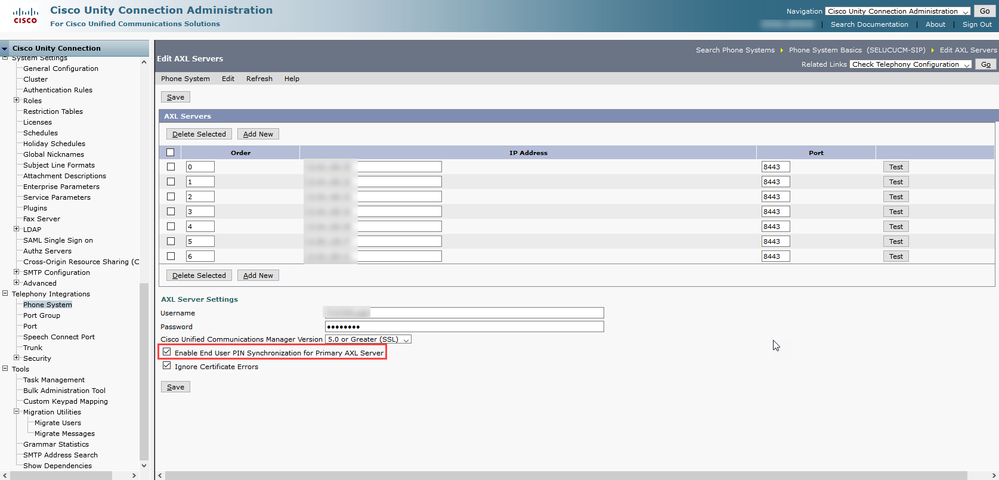Open the Related Links dropdown
The image size is (999, 480).
tap(910, 64)
